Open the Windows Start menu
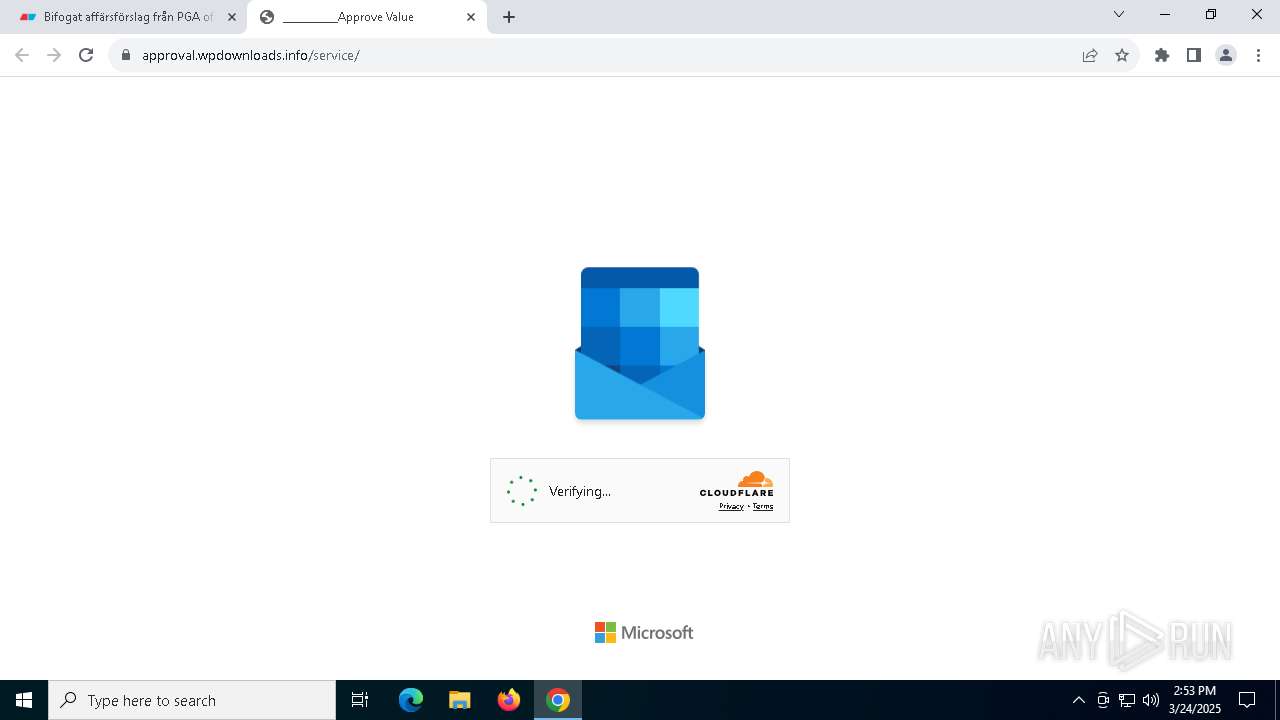 [24, 700]
